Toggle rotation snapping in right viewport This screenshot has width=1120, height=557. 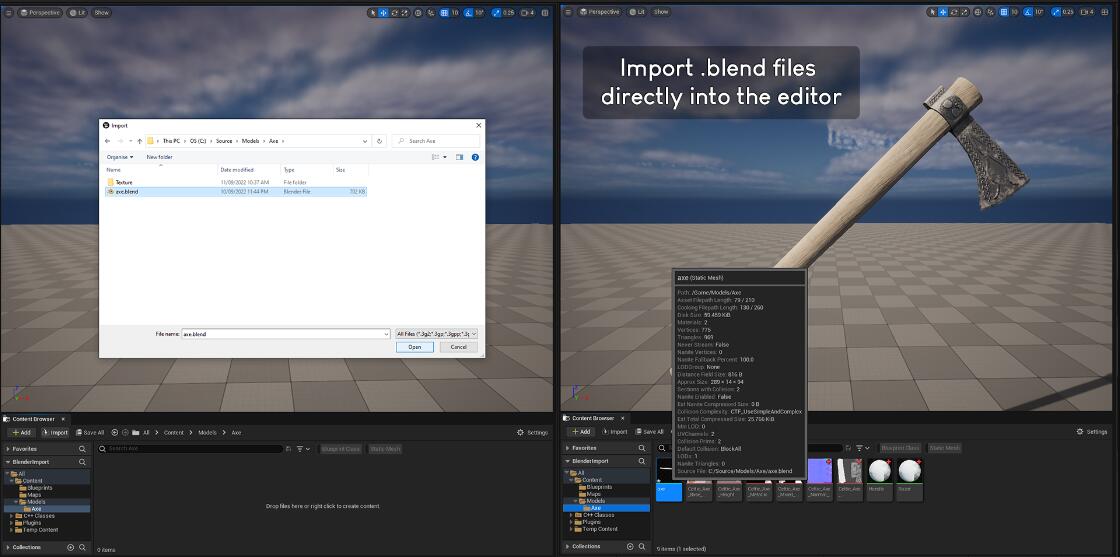pyautogui.click(x=1027, y=12)
